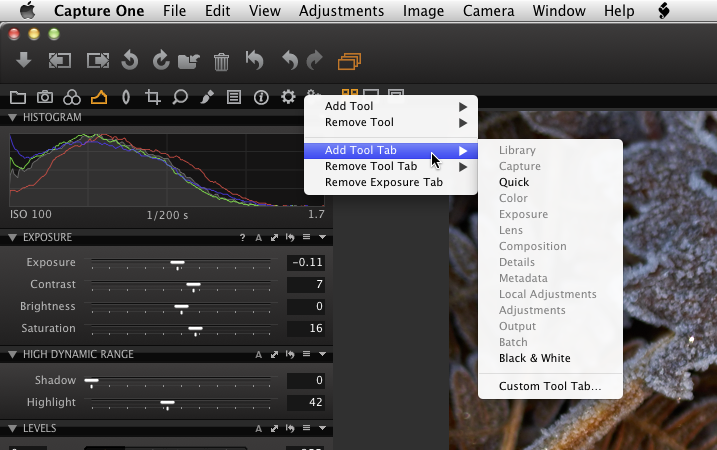The image size is (717, 450).
Task: Collapse the Exposure panel triangle
Action: 12,237
